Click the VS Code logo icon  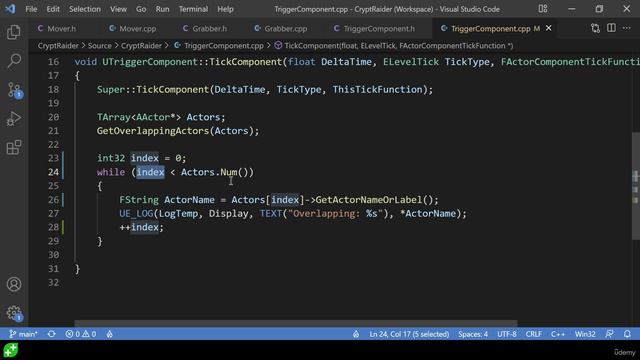(x=10, y=9)
